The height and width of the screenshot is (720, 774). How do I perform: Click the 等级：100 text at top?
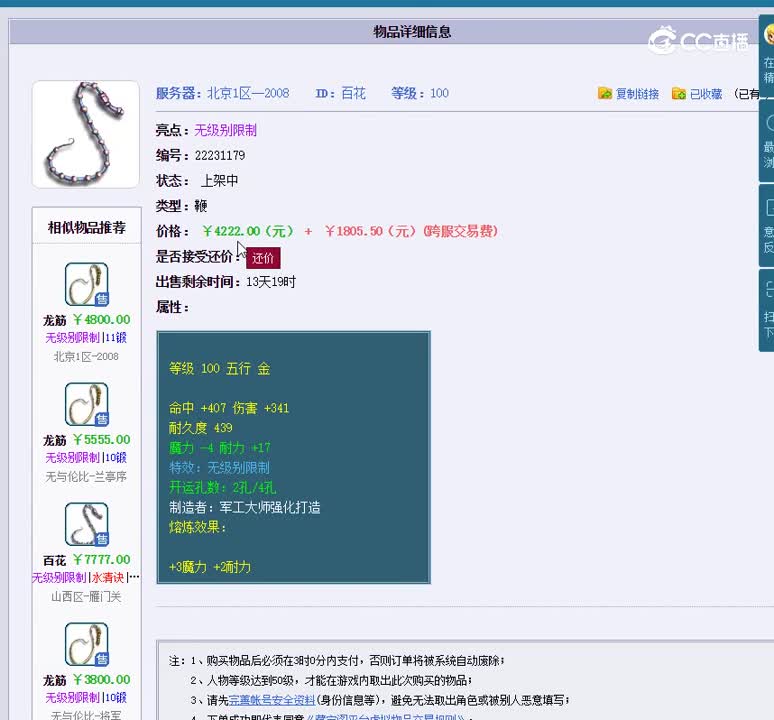coord(420,93)
